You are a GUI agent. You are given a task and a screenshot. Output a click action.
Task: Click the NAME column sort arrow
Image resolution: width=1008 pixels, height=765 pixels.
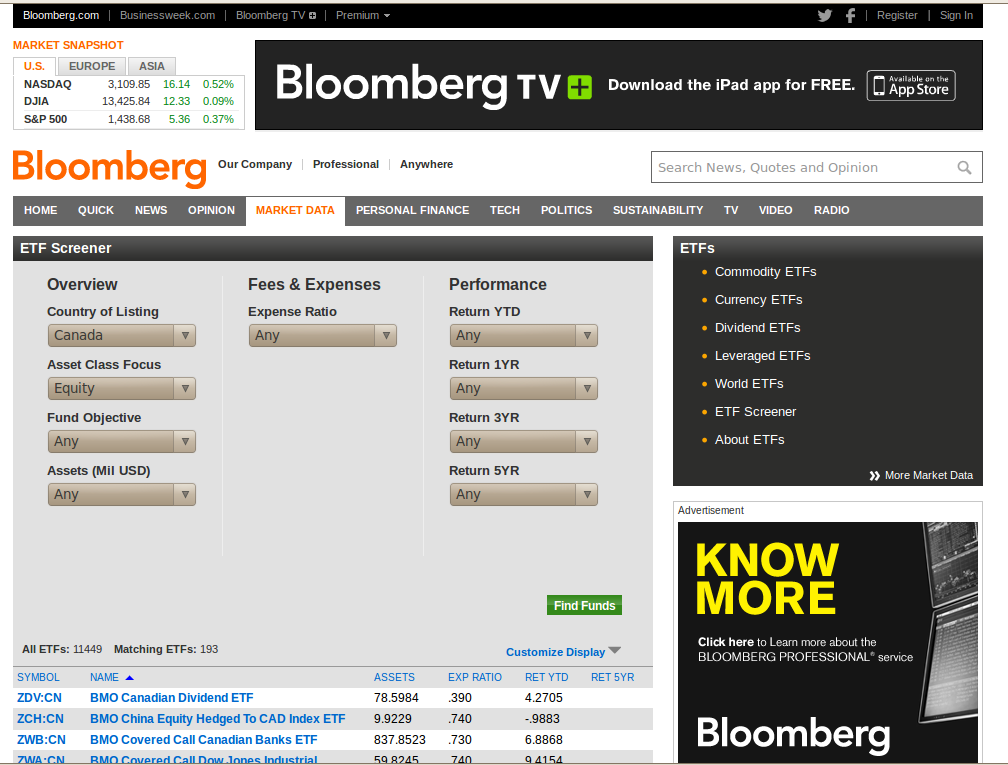[129, 678]
